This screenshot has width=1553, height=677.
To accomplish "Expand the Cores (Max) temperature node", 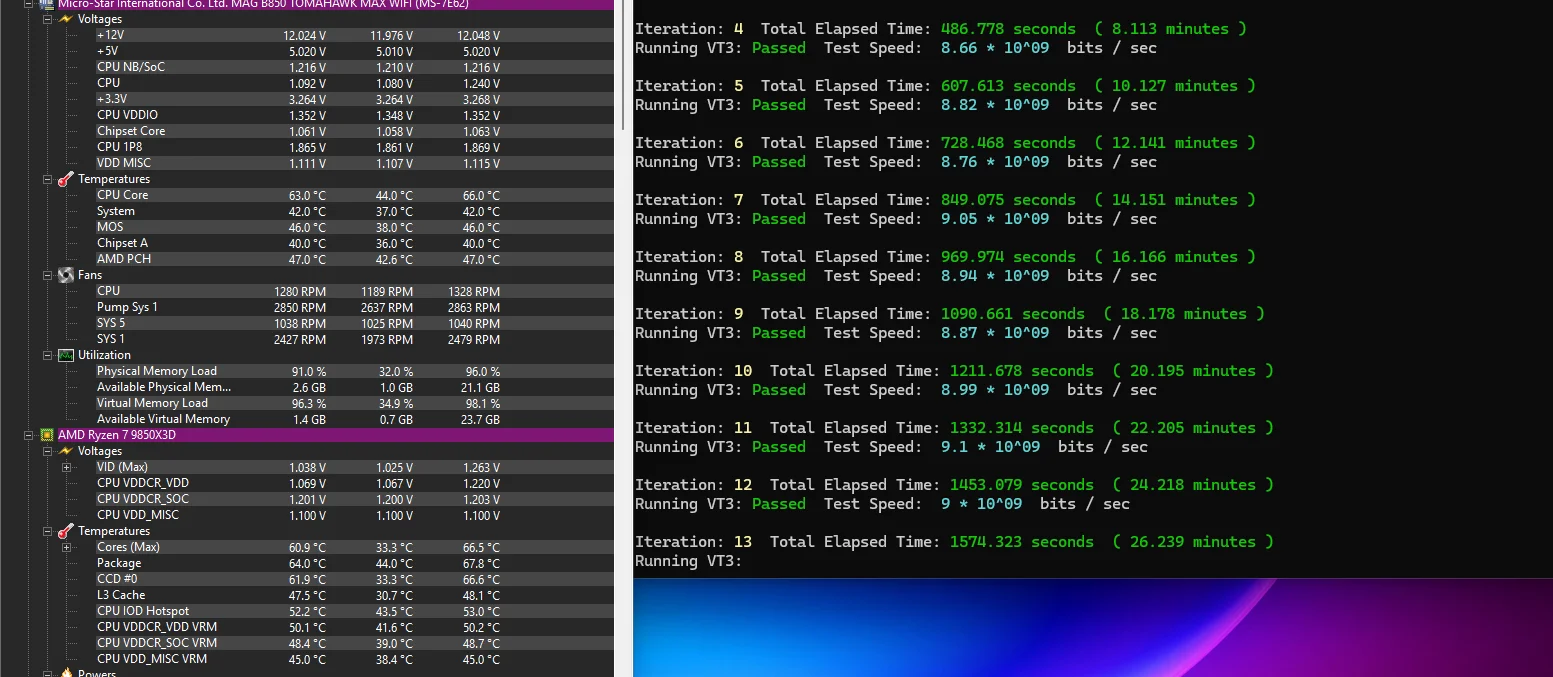I will click(66, 547).
